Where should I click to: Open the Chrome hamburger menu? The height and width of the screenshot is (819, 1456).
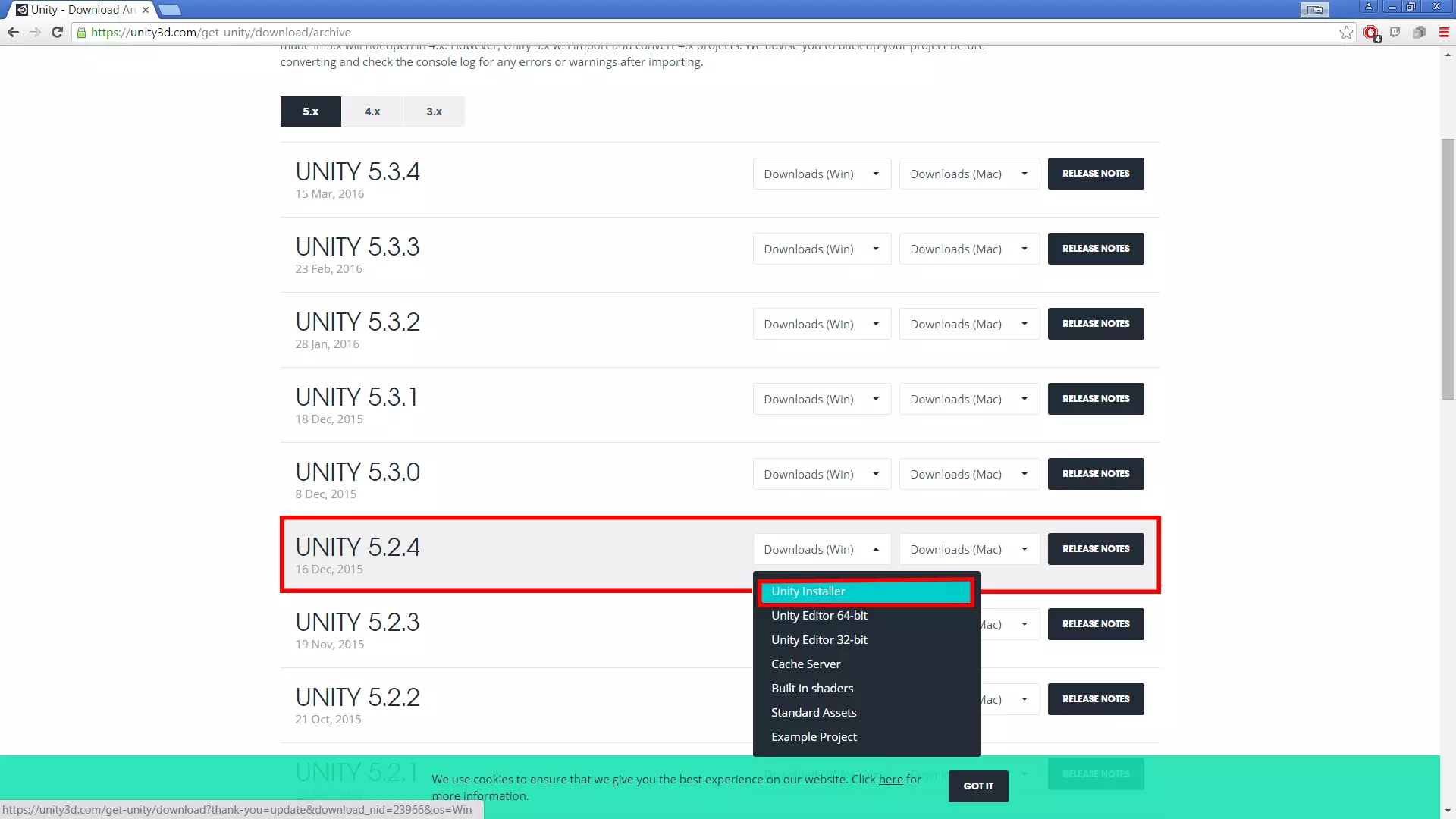click(1444, 33)
